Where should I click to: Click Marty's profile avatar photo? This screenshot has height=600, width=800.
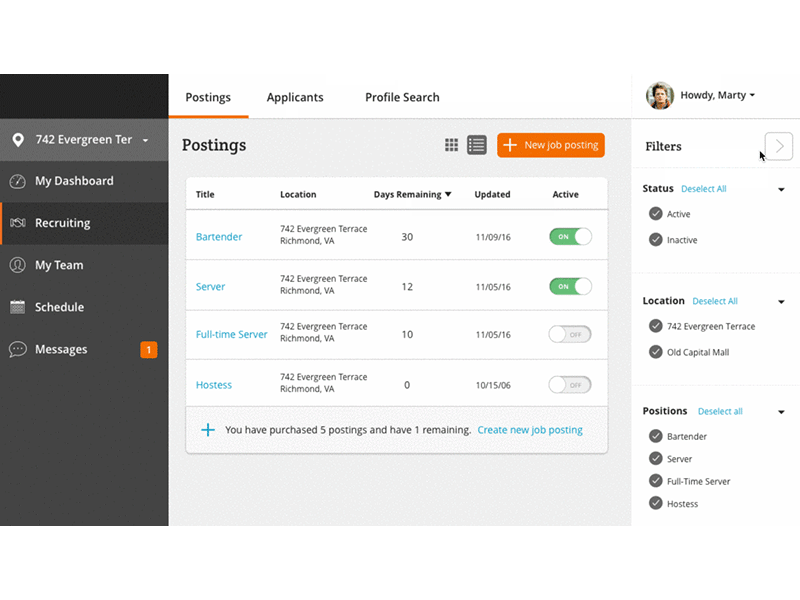(660, 95)
